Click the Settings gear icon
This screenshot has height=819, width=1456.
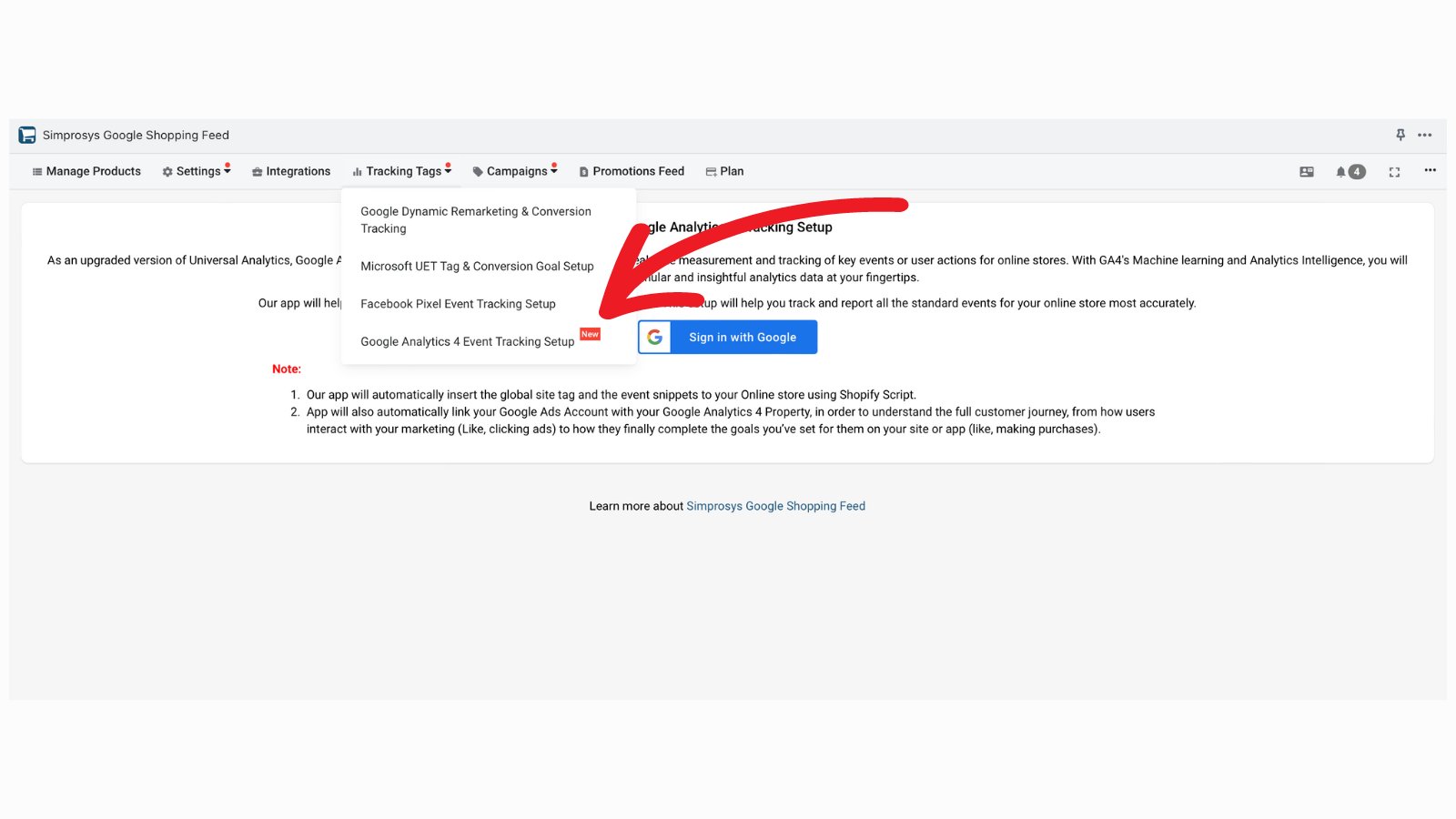167,171
